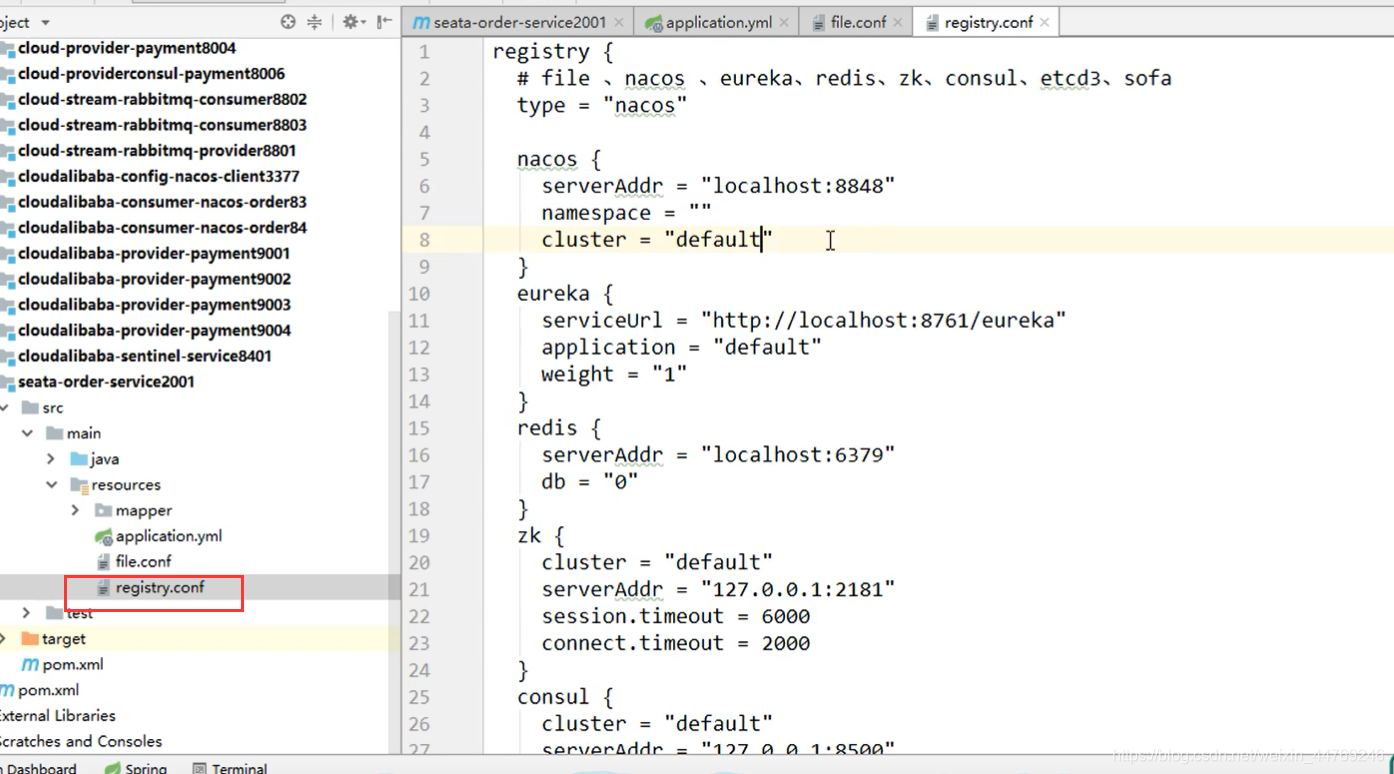1394x774 pixels.
Task: Click the resources folder icon
Action: [79, 485]
